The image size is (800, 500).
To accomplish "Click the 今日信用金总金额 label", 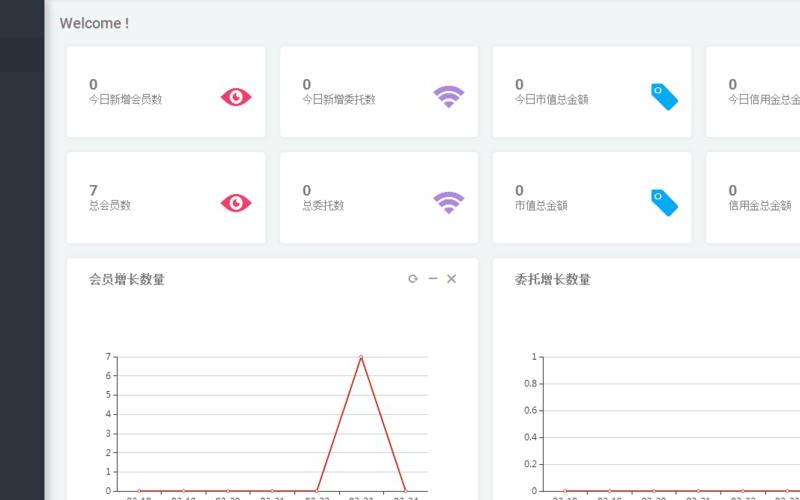I will pyautogui.click(x=764, y=99).
